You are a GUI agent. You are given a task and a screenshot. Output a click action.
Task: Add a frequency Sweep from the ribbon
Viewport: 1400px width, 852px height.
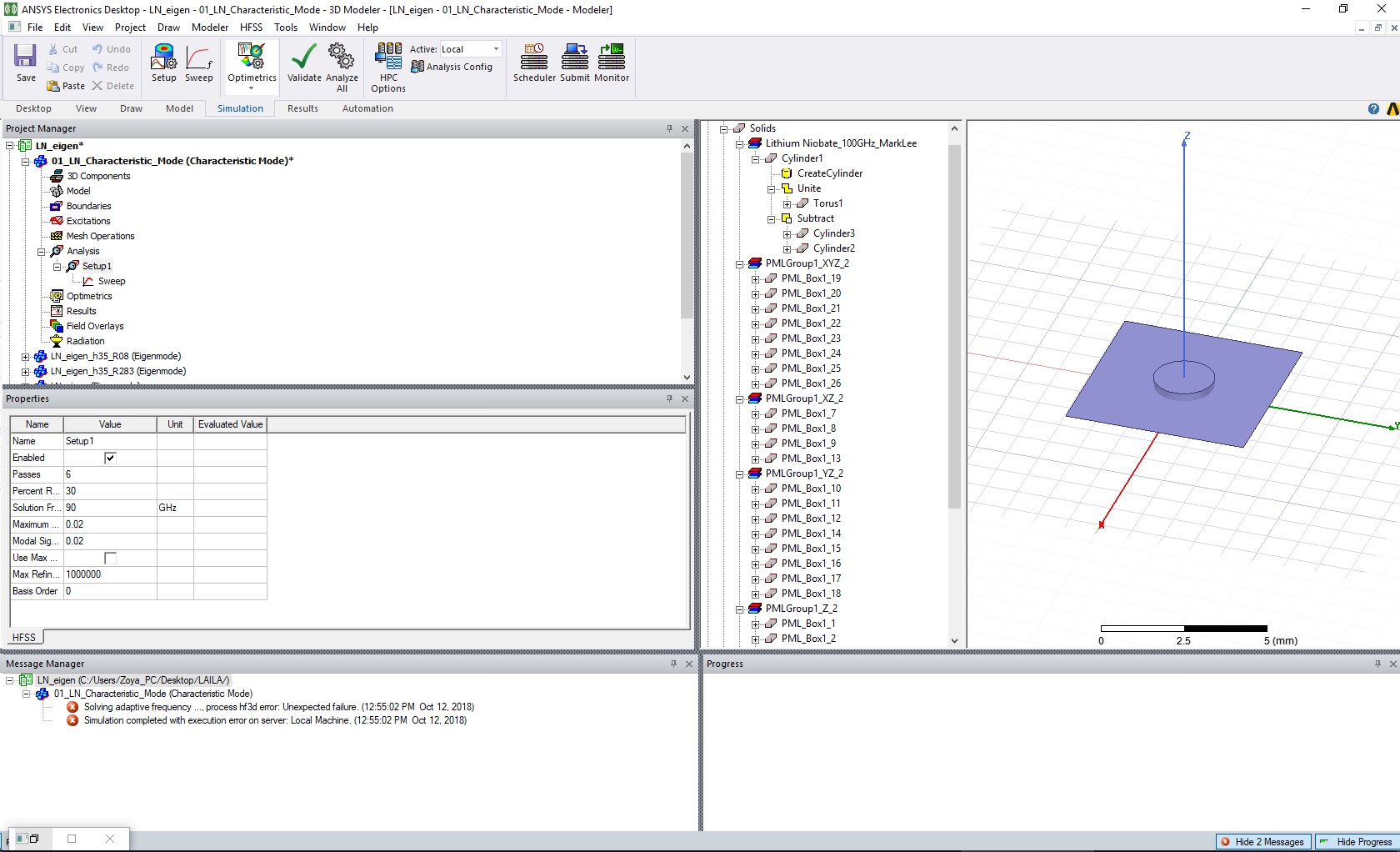(x=198, y=63)
